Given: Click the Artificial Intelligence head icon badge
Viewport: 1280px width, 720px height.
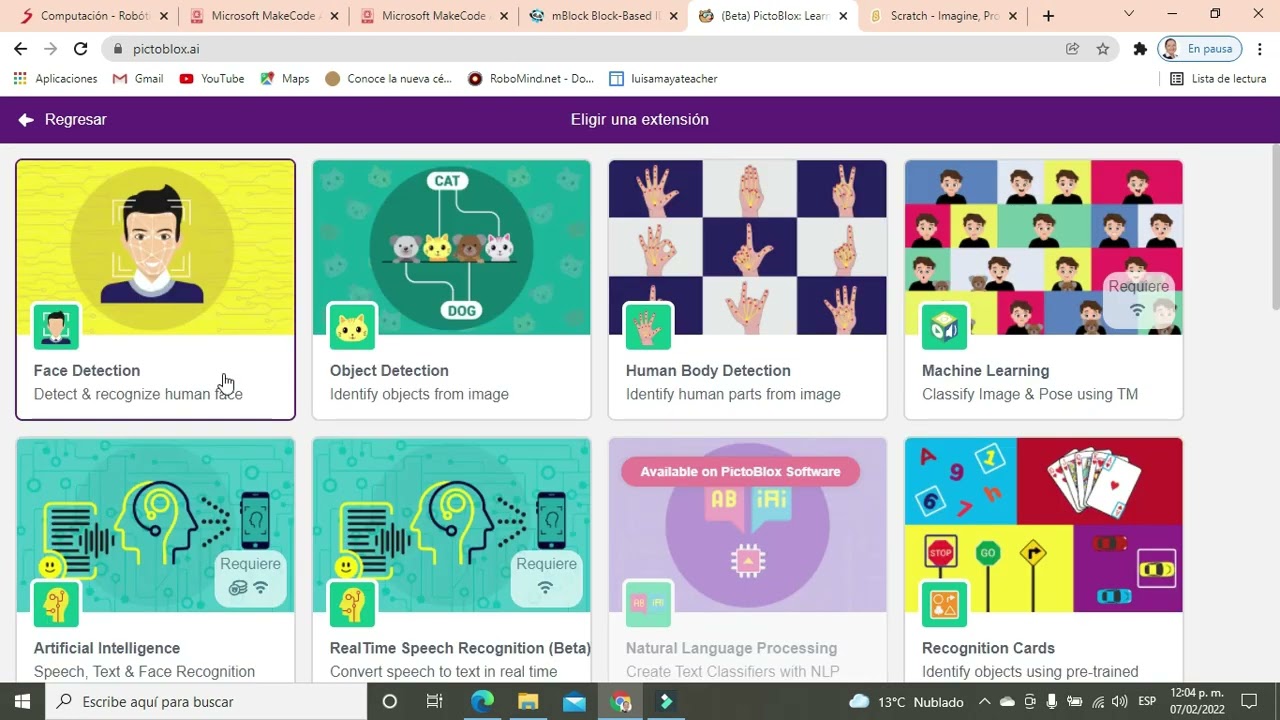Looking at the screenshot, I should 56,605.
